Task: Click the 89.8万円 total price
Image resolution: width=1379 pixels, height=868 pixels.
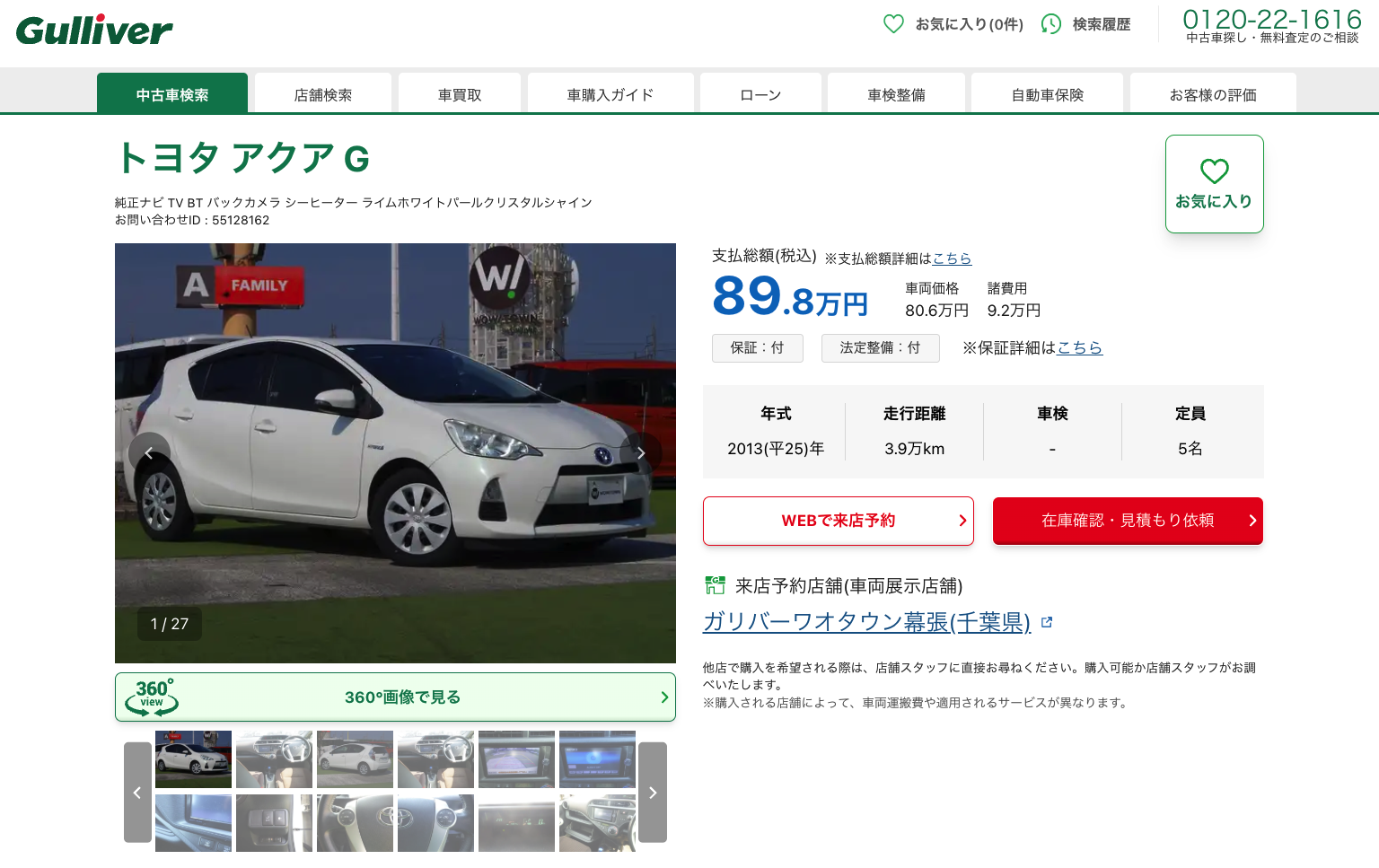Action: point(790,297)
